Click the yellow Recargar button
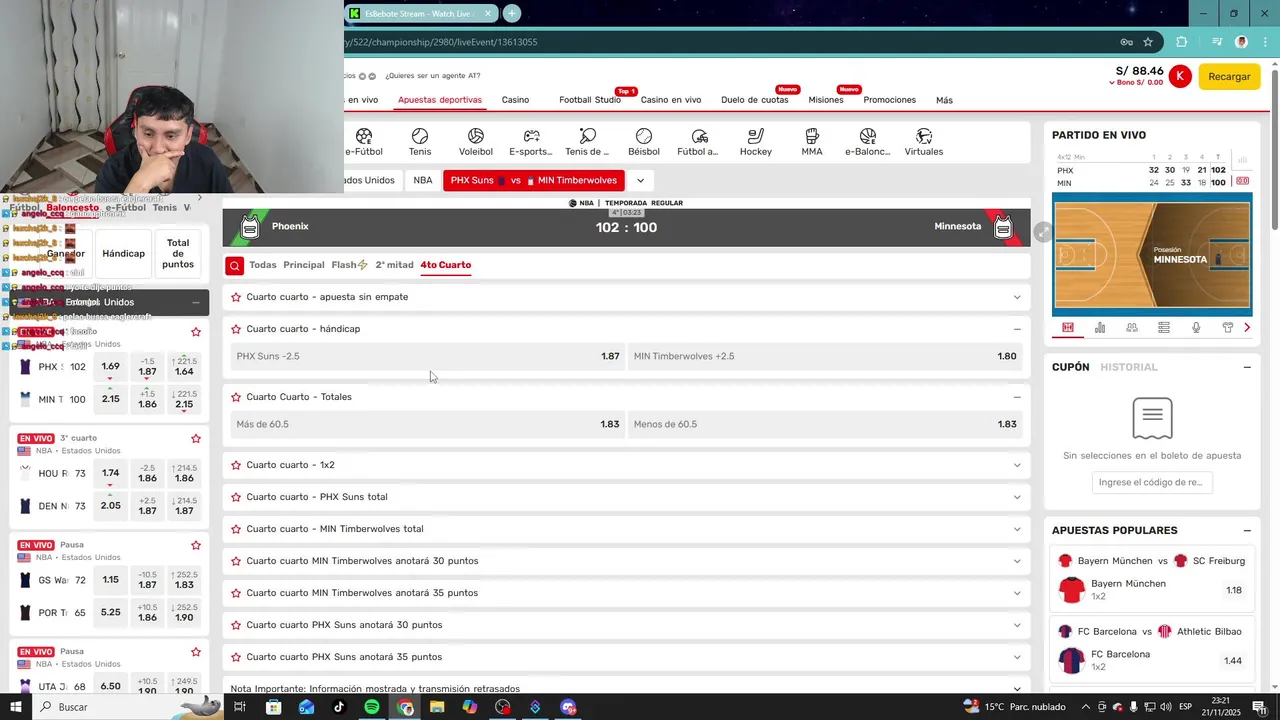 coord(1229,76)
